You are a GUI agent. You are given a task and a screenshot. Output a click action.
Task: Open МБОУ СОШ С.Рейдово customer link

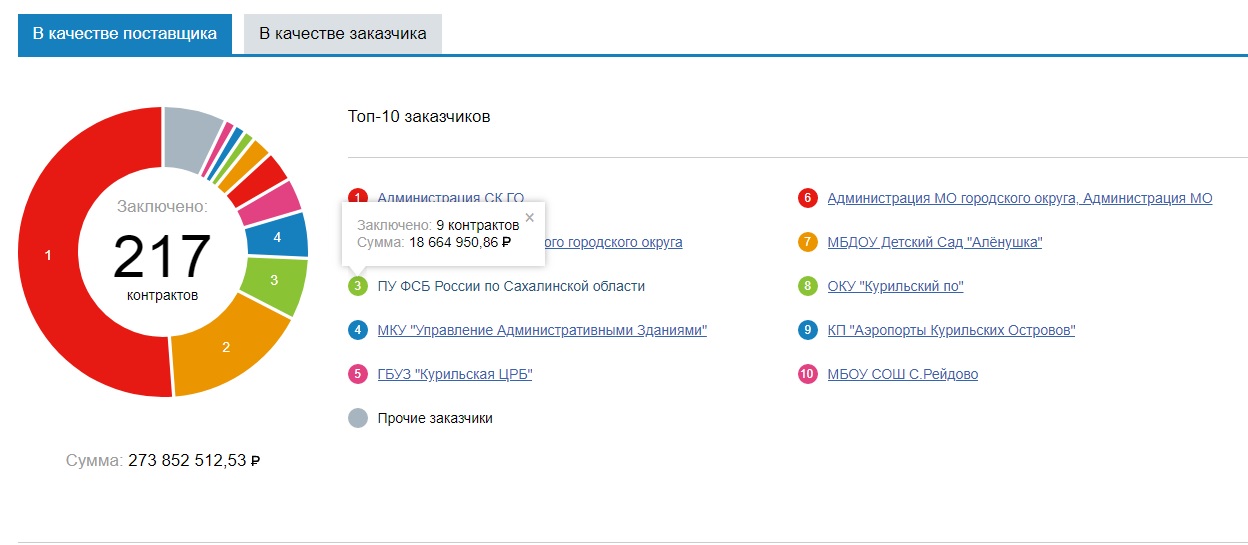pyautogui.click(x=902, y=374)
